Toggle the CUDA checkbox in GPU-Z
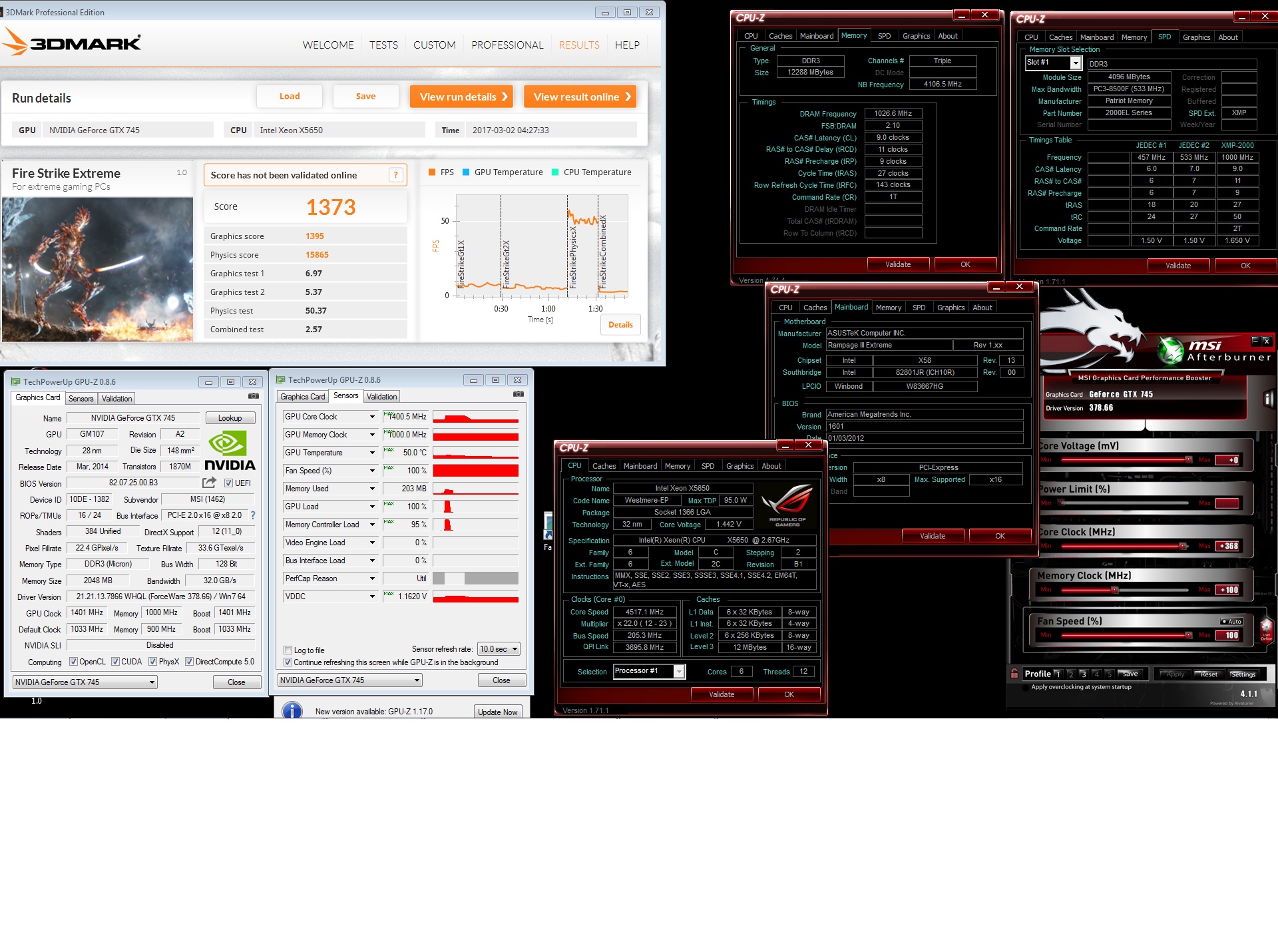The width and height of the screenshot is (1278, 952). 115,662
